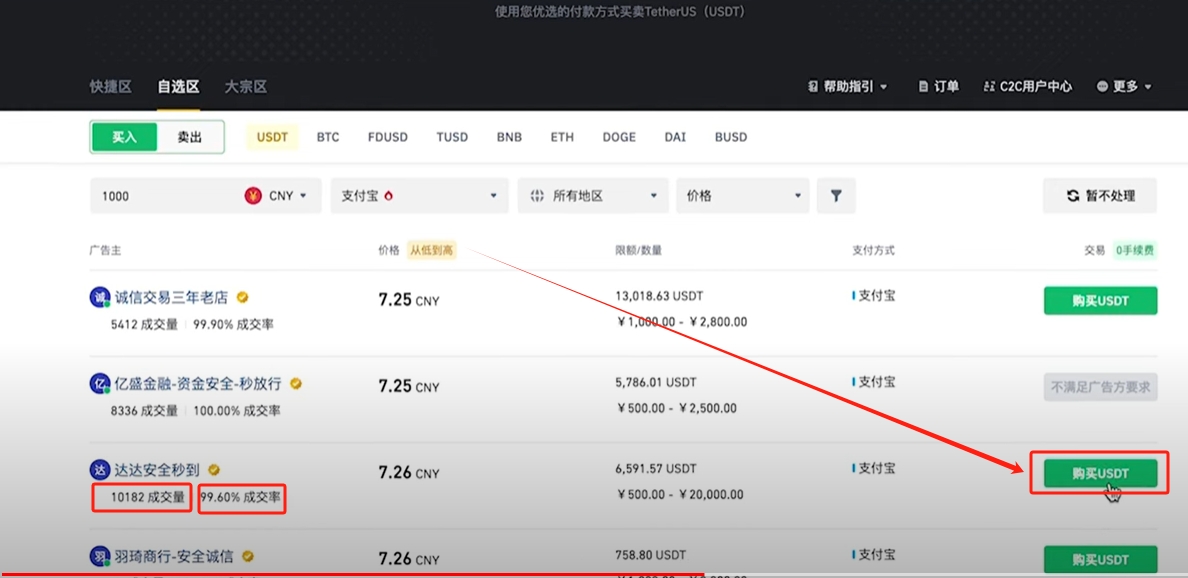
Task: Expand the 更多 menu
Action: click(1124, 86)
